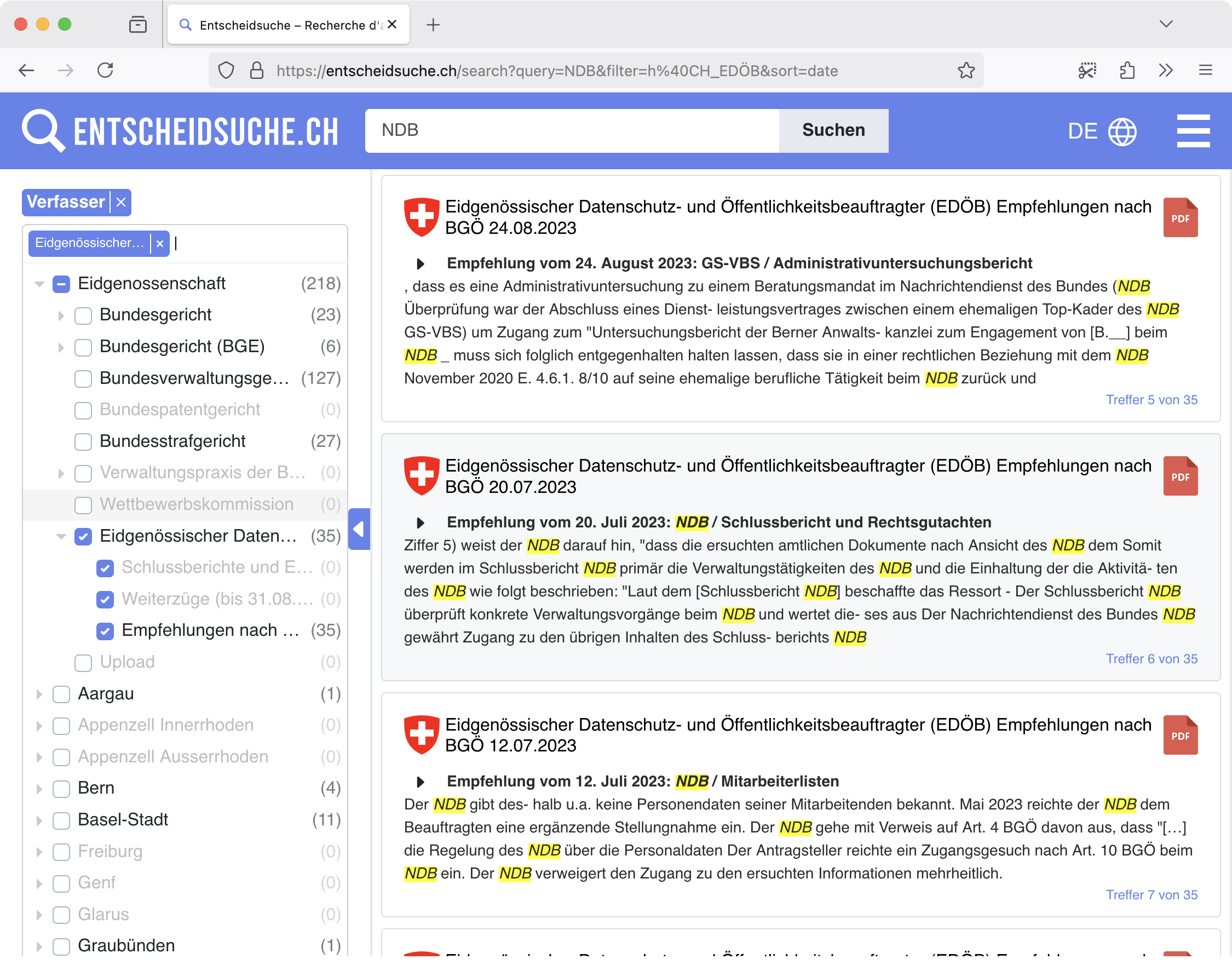Expand the Bundesgericht (BGE) subtree
This screenshot has height=965, width=1232.
[x=61, y=347]
